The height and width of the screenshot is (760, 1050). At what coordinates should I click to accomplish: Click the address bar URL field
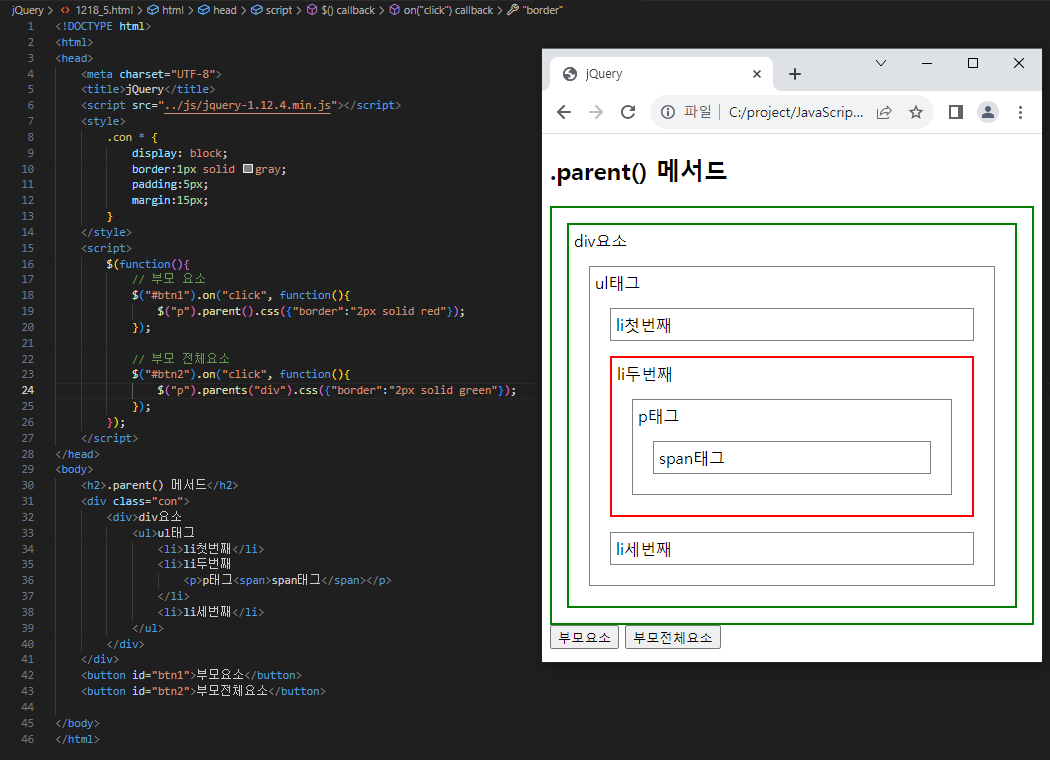pos(796,112)
